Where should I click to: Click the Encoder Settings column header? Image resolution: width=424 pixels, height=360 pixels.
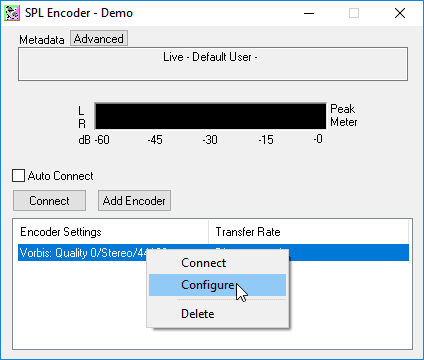coord(113,232)
